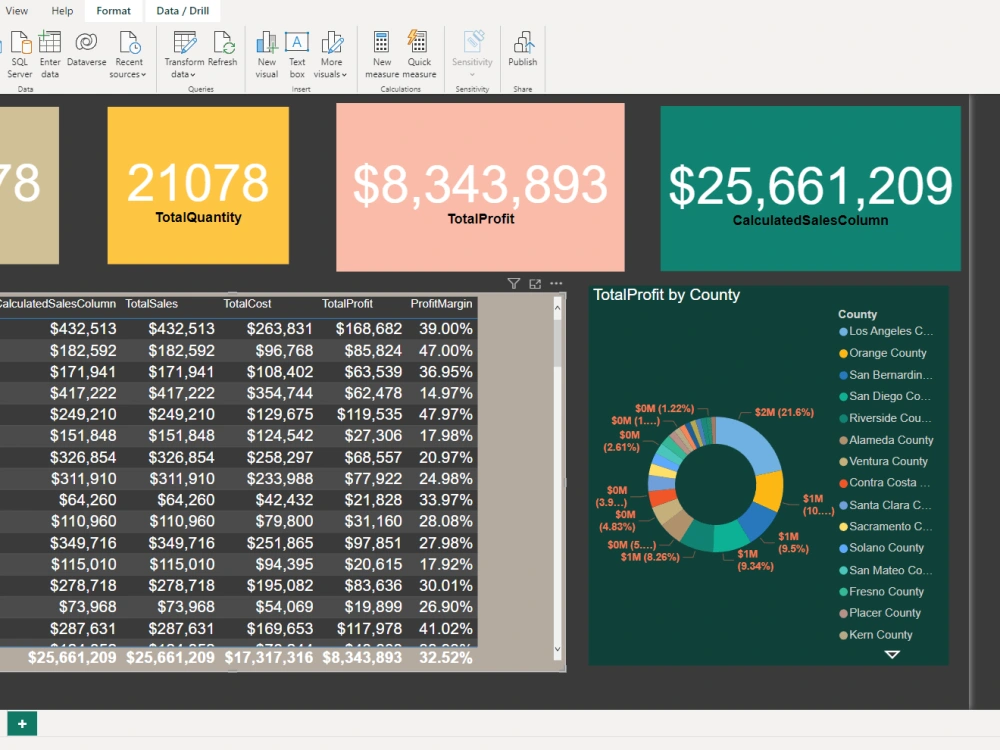Enter focus mode on the table visual

tap(534, 284)
